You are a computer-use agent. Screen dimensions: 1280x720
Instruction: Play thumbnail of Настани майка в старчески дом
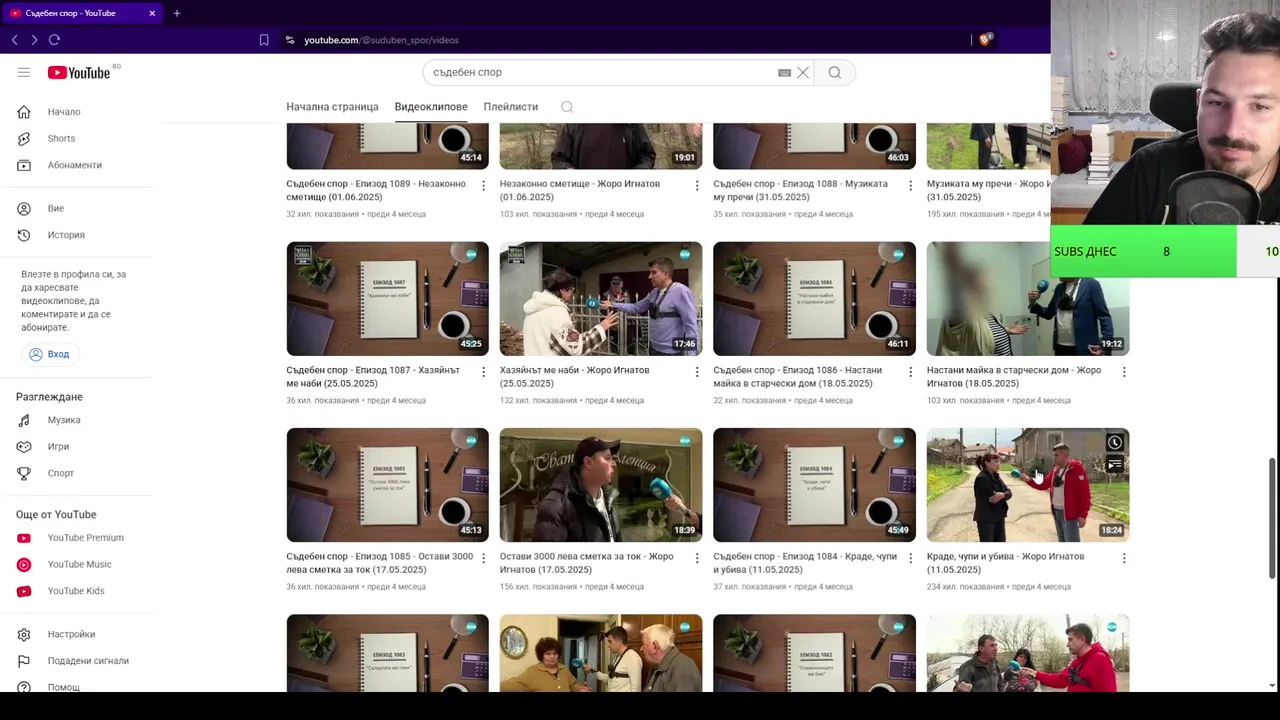coord(1028,299)
